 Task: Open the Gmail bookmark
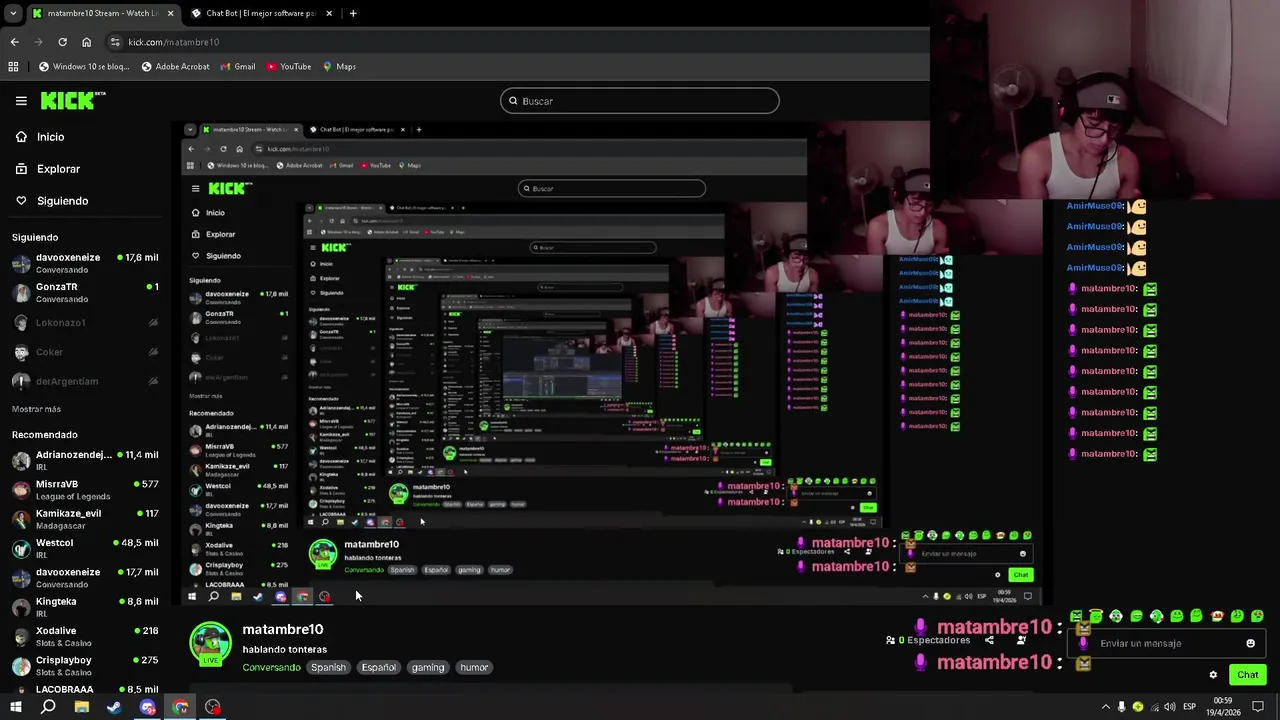(237, 66)
